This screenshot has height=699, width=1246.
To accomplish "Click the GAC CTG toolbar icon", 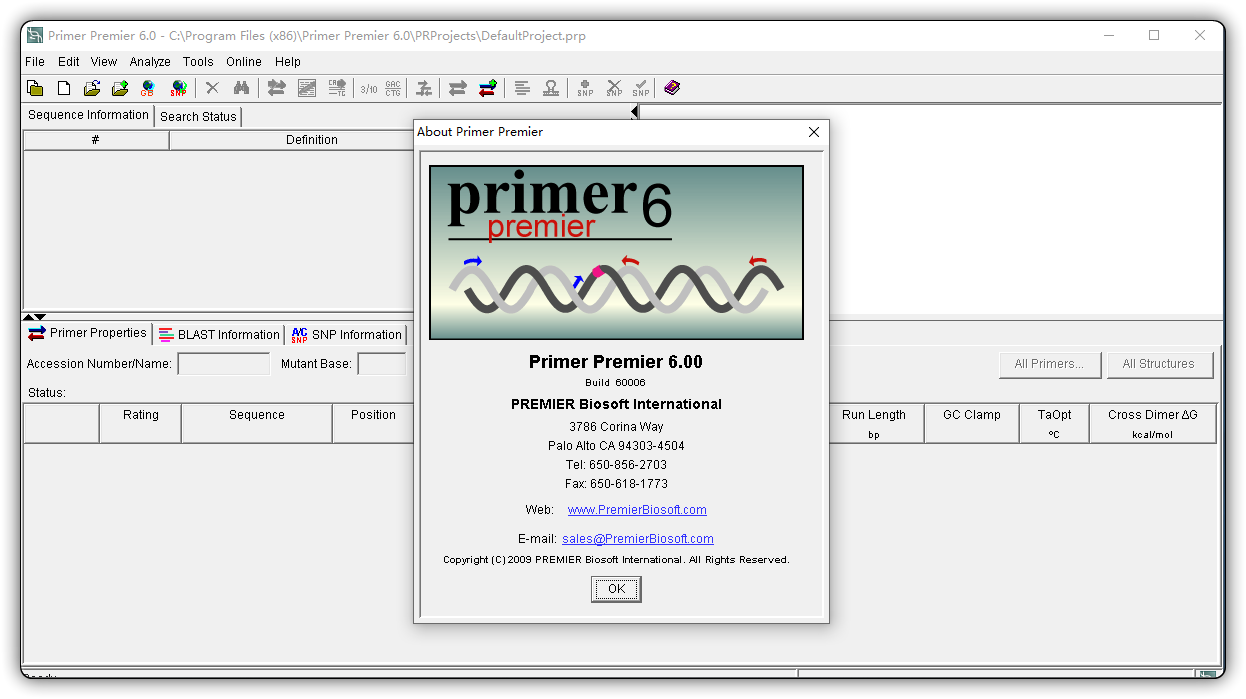I will point(393,88).
